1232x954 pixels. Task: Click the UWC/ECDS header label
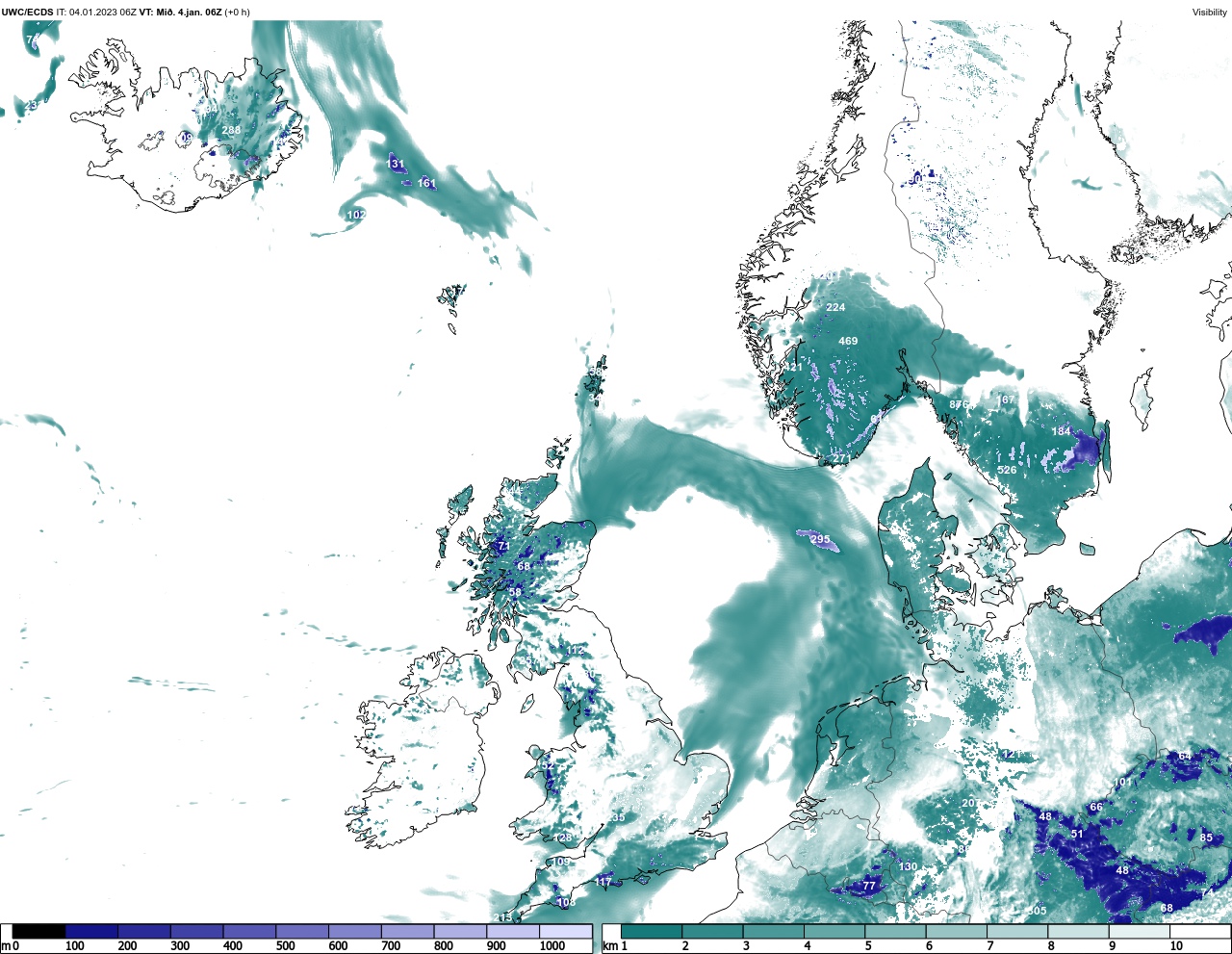pos(28,12)
